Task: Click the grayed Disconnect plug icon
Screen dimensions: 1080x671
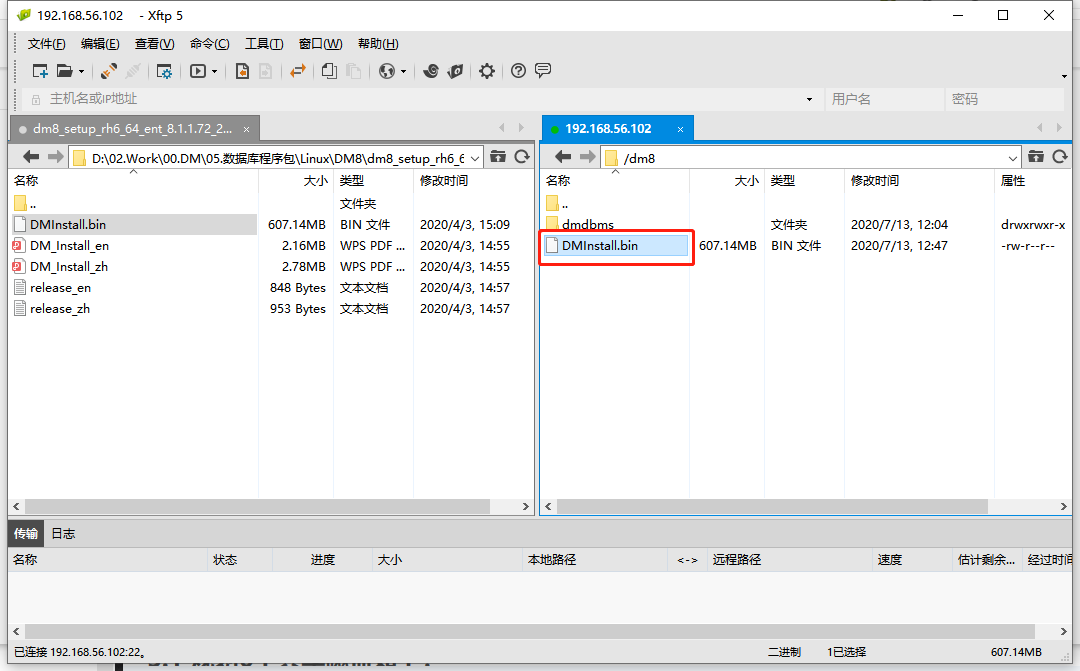Action: click(133, 71)
